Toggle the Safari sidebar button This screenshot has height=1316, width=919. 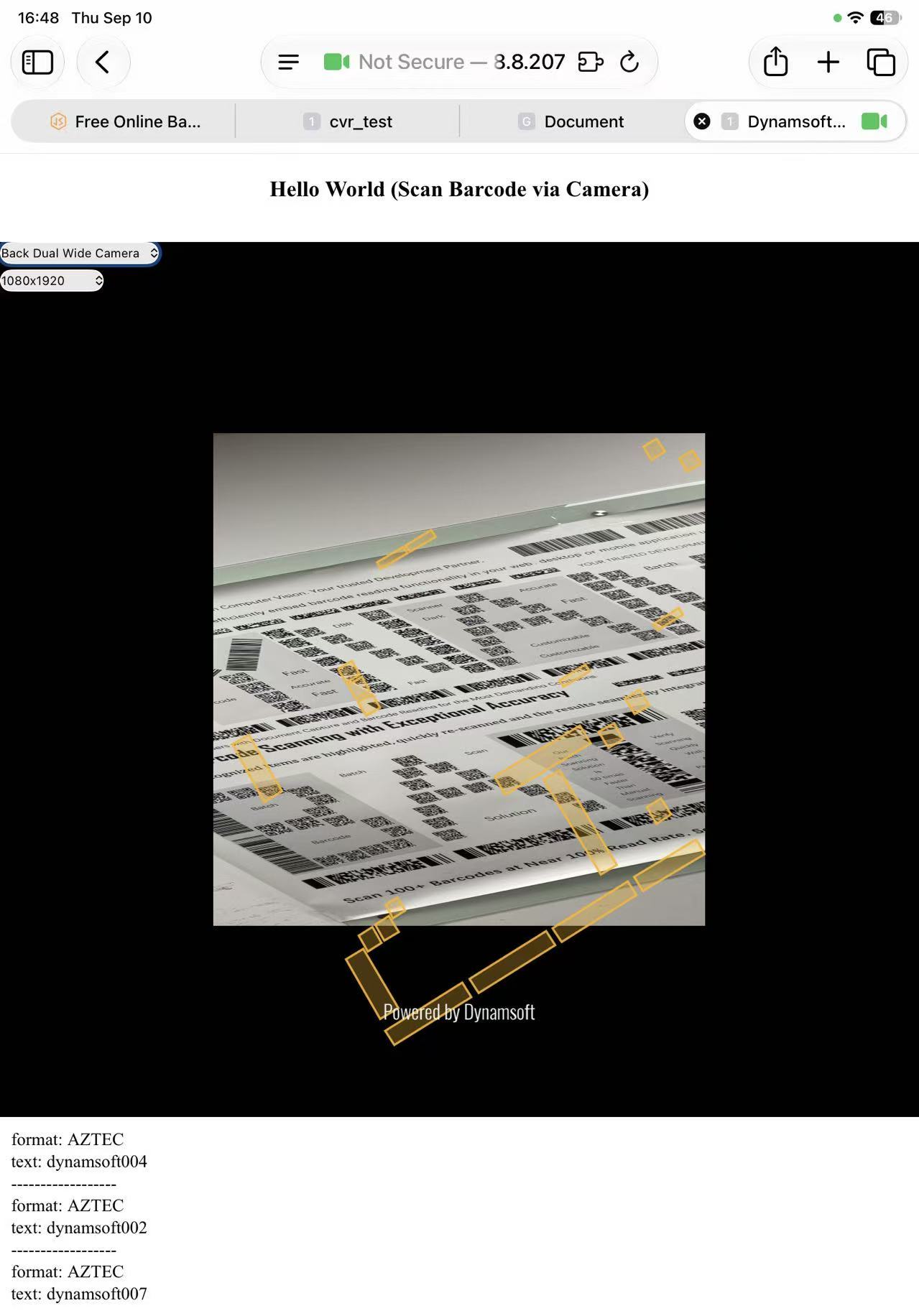click(37, 62)
